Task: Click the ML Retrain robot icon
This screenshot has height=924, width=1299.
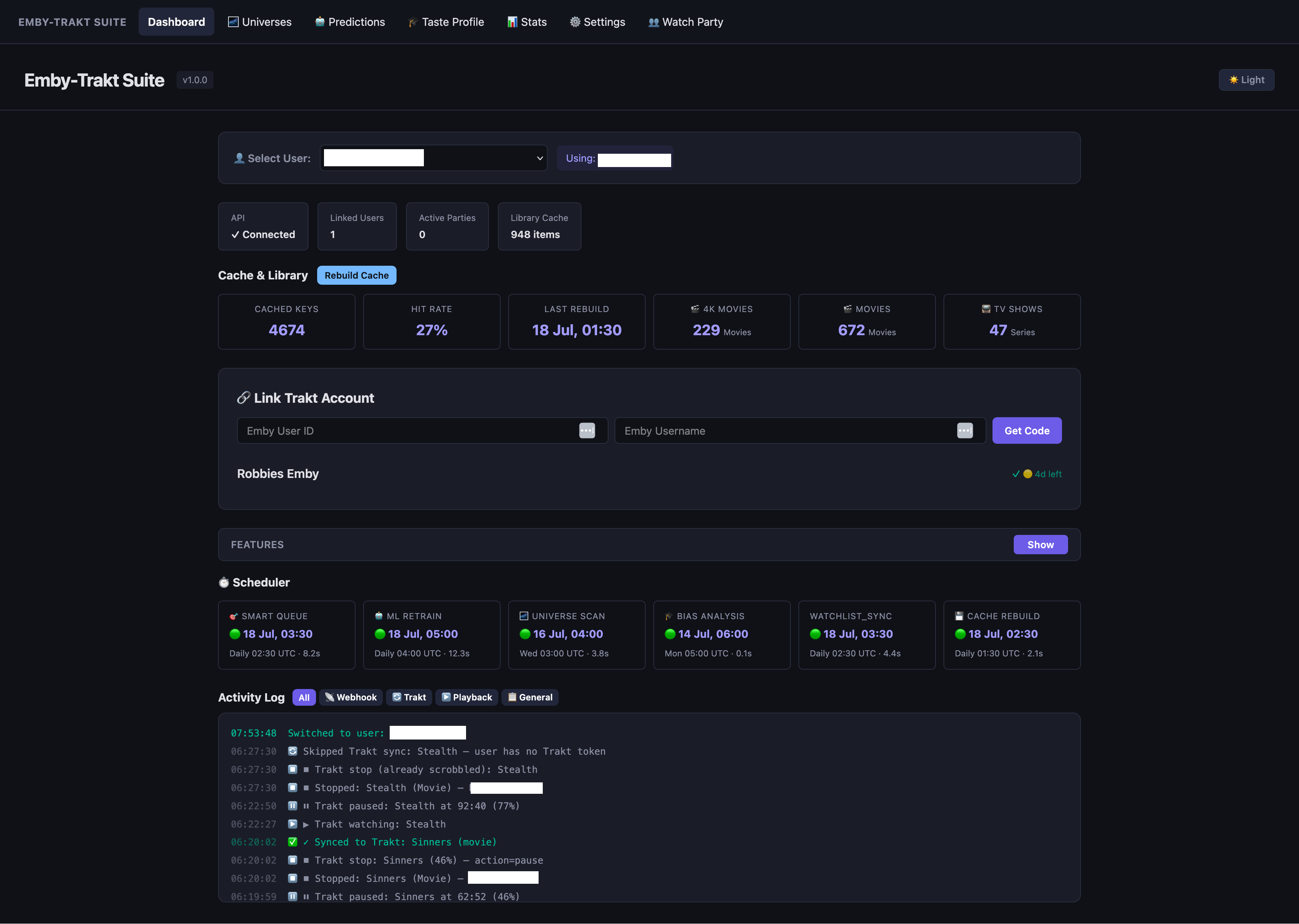Action: tap(379, 616)
